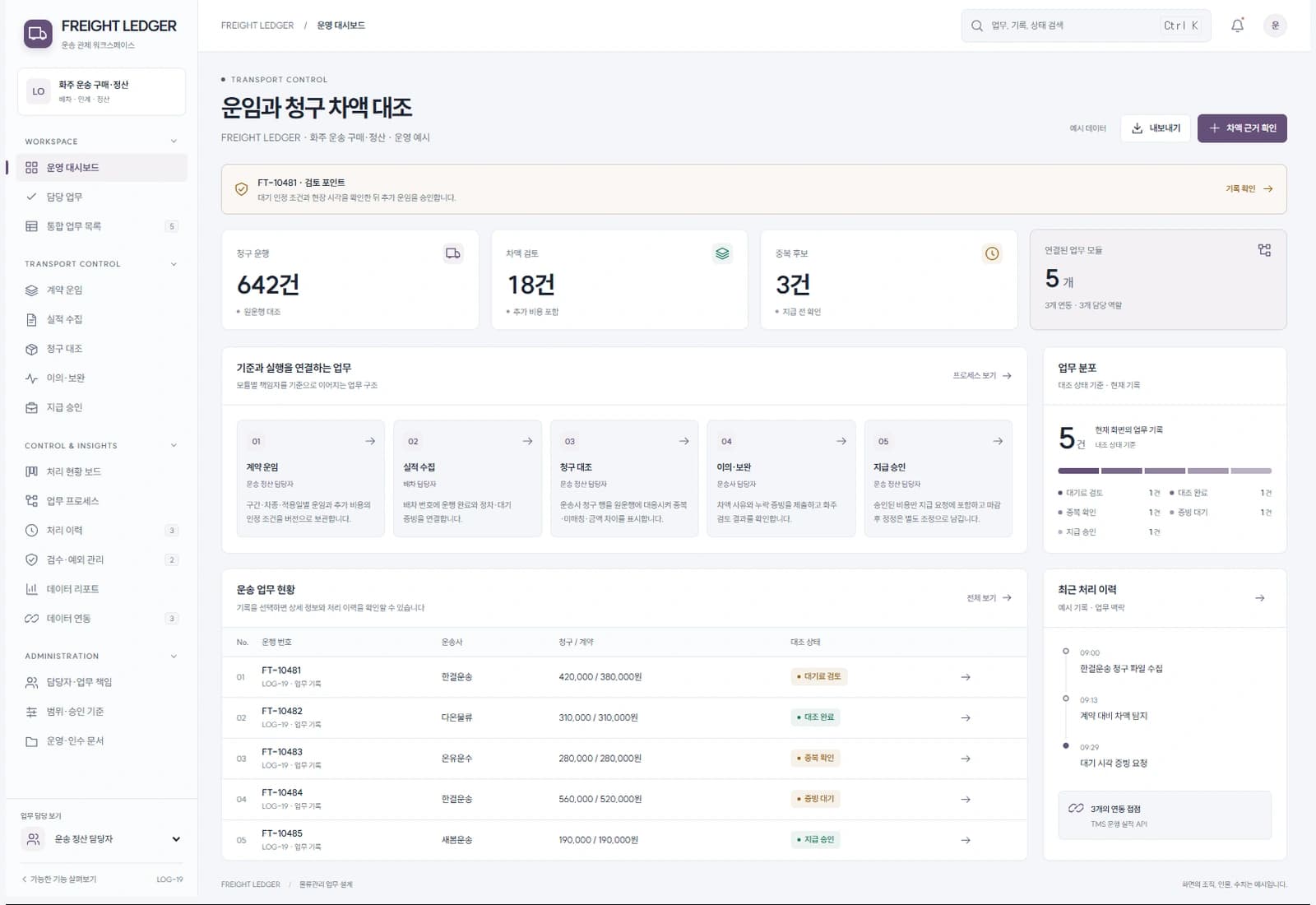Click the 차액 근거 확인 button

[x=1242, y=128]
